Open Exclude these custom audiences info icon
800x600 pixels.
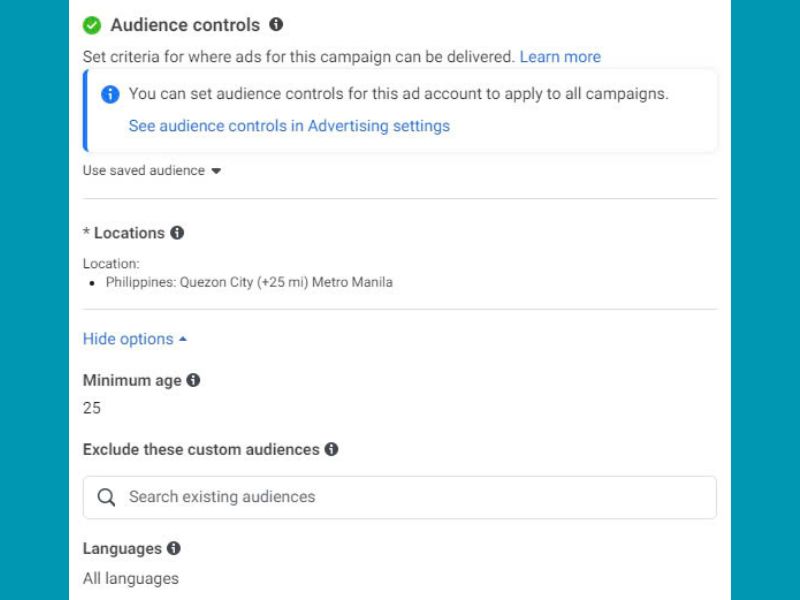point(331,449)
